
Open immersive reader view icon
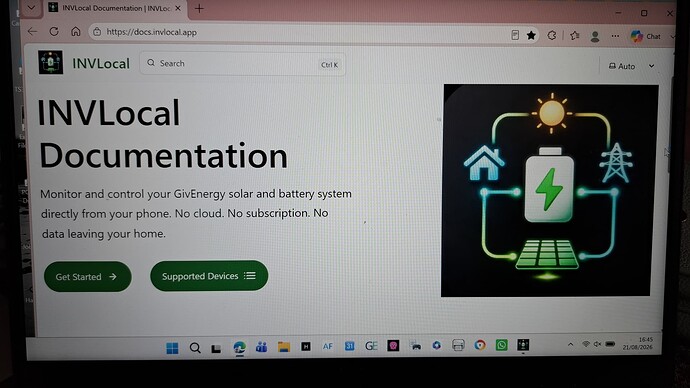tap(515, 35)
